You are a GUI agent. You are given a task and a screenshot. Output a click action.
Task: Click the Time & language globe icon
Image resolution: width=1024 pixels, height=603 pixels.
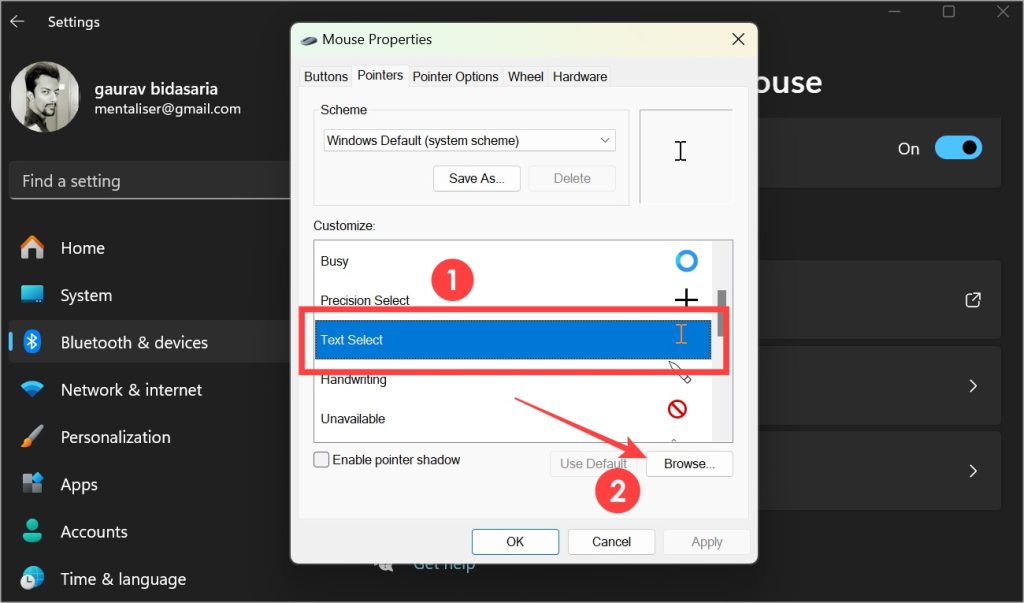pyautogui.click(x=32, y=578)
